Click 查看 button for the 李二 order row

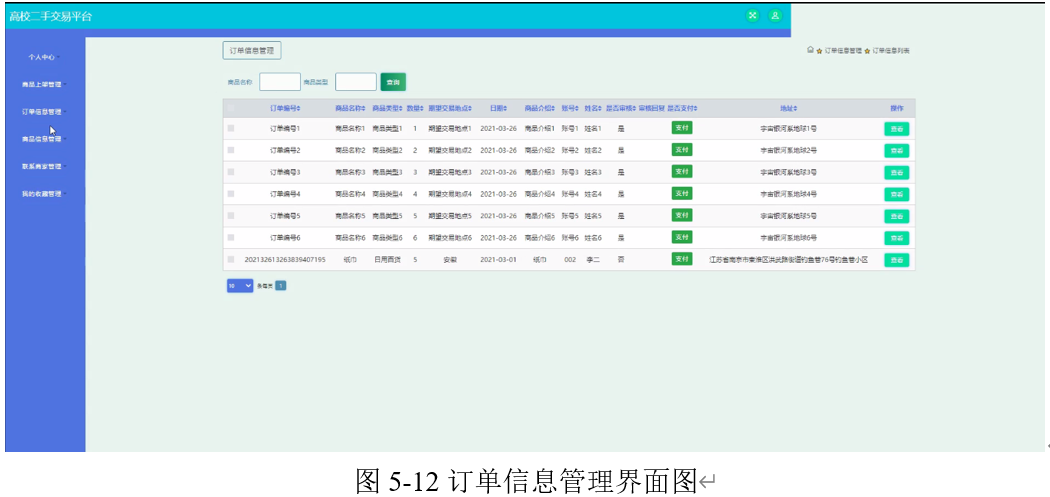point(896,260)
